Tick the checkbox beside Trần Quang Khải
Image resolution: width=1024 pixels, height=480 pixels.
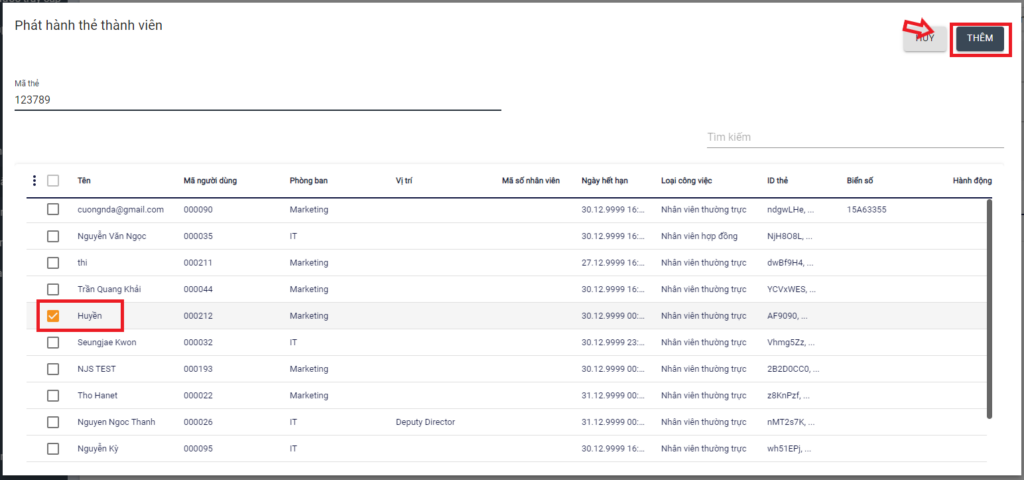pos(53,290)
